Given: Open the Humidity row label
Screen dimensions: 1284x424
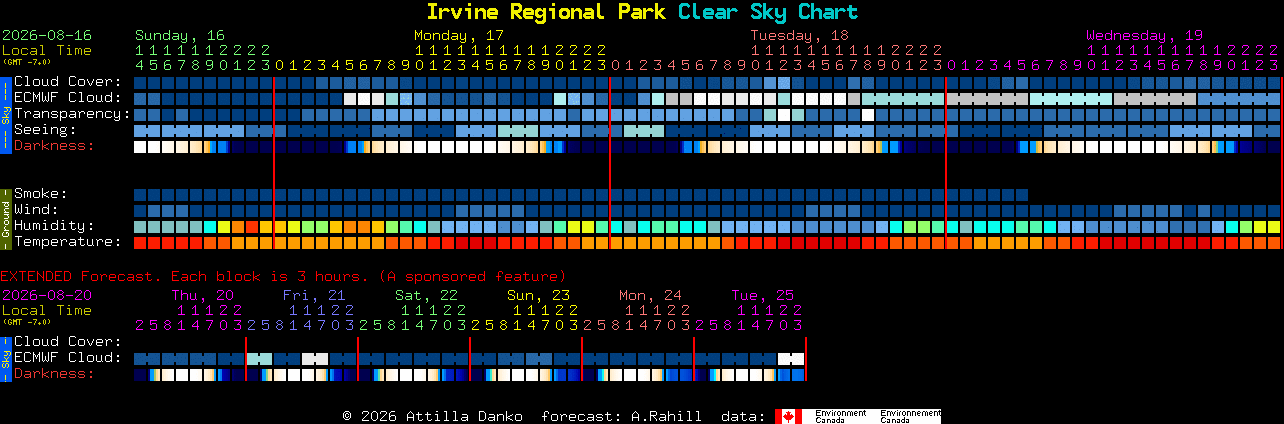Looking at the screenshot, I should click(54, 226).
